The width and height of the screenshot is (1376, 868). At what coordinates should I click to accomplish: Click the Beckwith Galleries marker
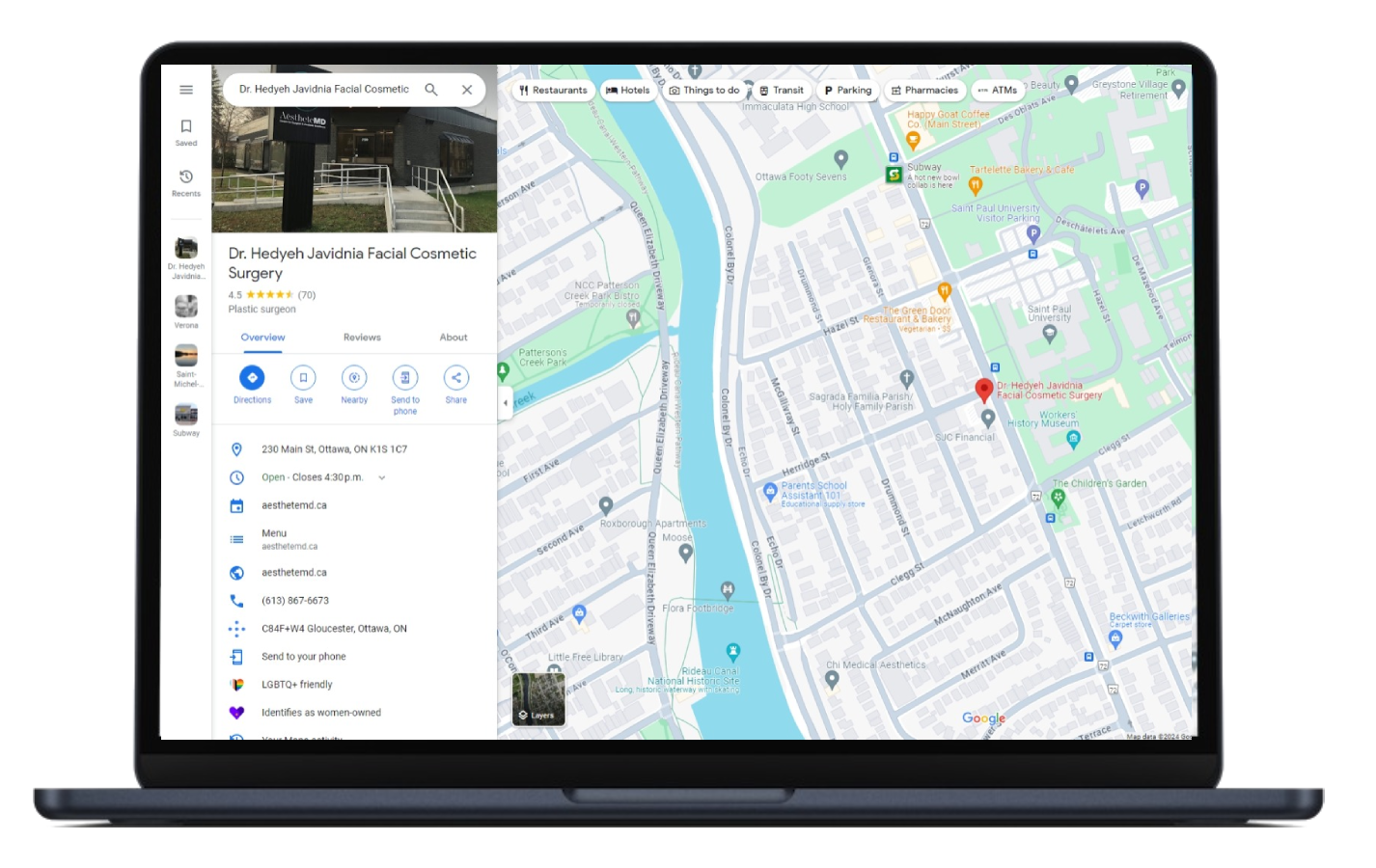point(1115,637)
